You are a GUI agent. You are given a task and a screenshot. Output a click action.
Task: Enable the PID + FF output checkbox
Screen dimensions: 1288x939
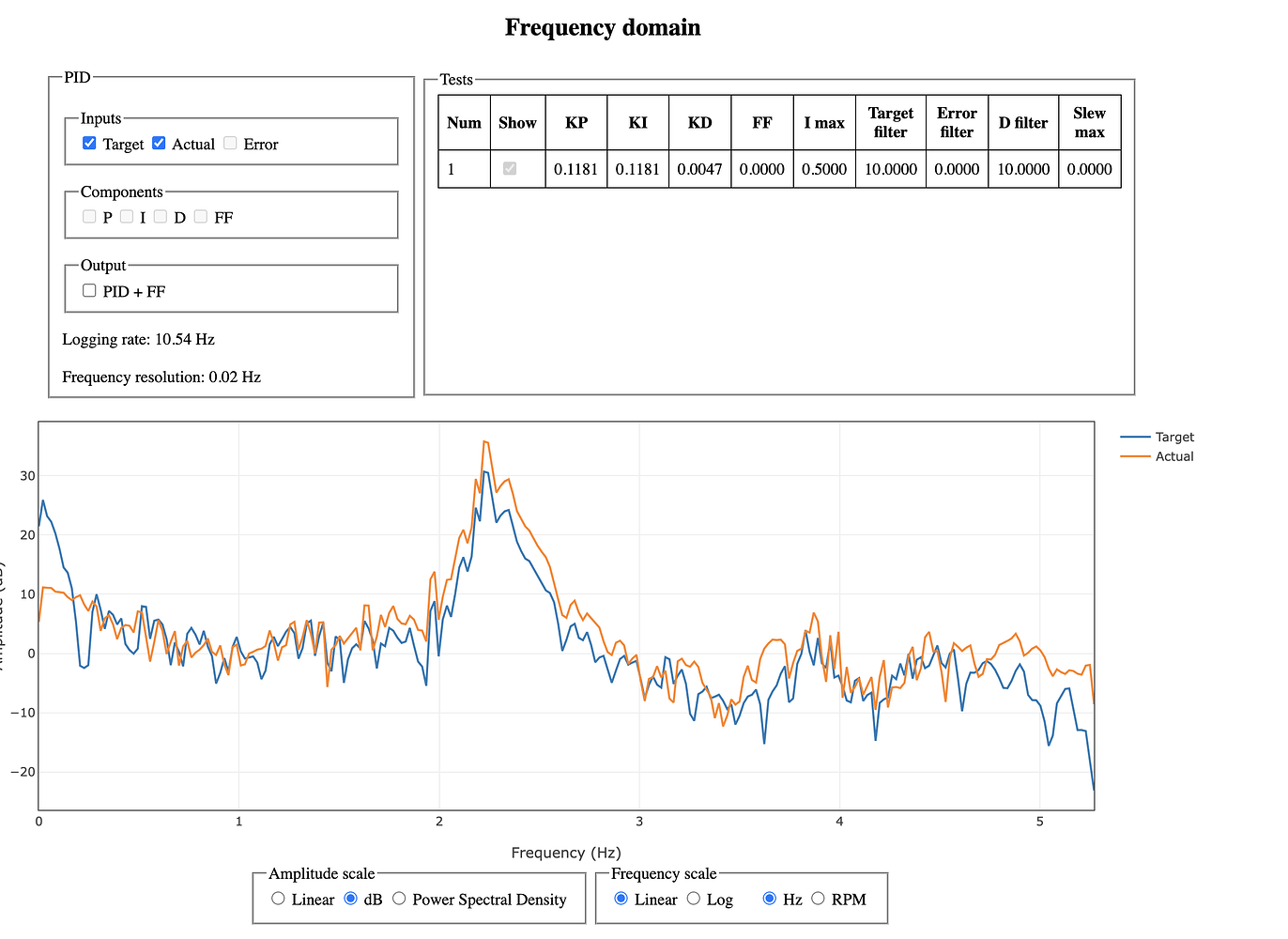click(89, 290)
